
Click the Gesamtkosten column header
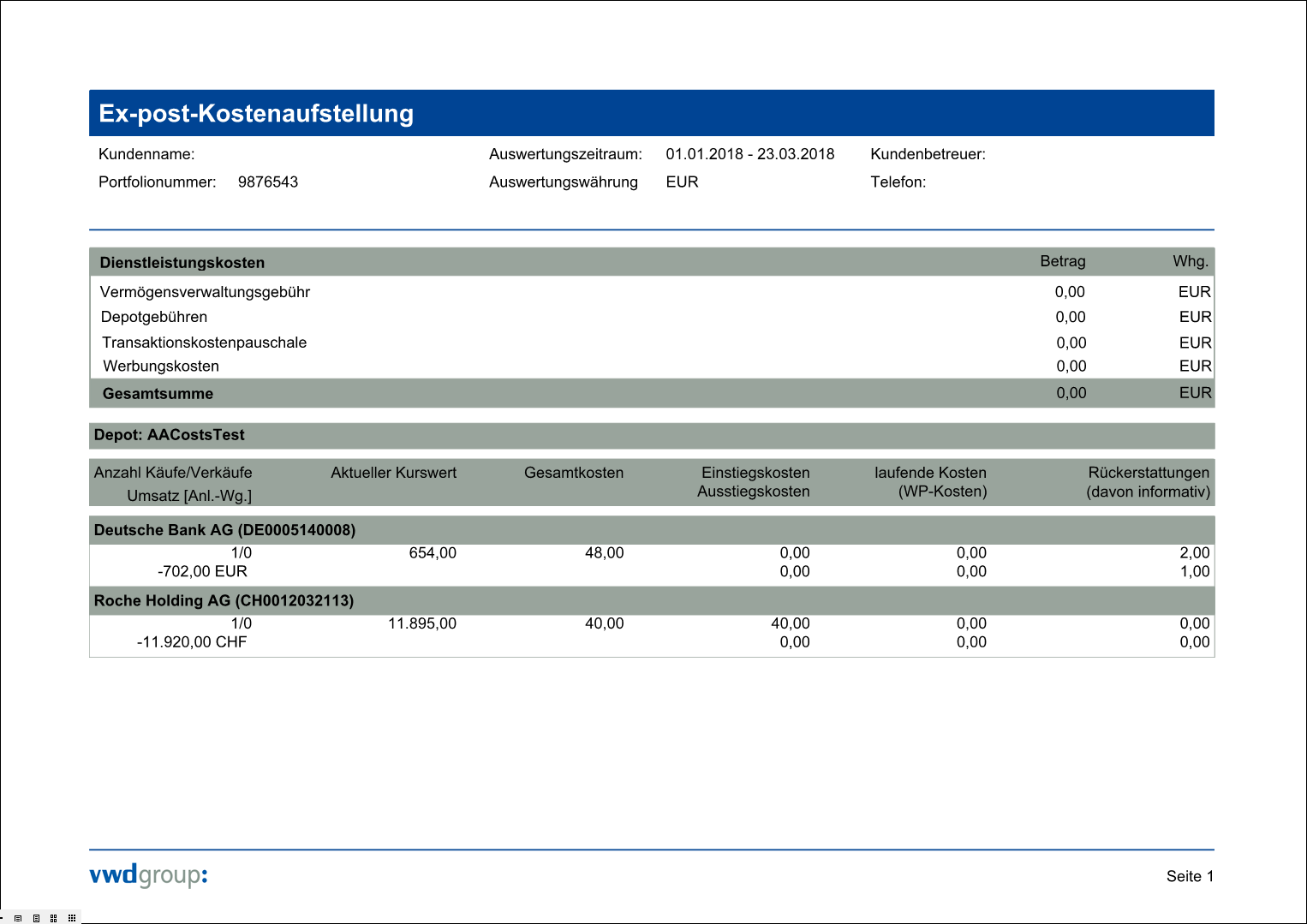click(573, 473)
